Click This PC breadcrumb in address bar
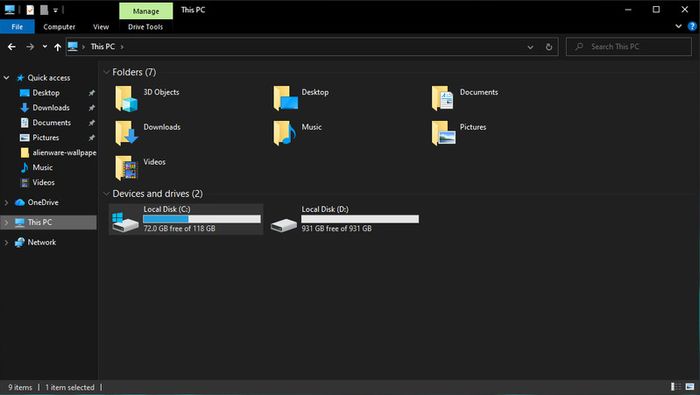Screen dimensions: 700x395 coord(103,46)
